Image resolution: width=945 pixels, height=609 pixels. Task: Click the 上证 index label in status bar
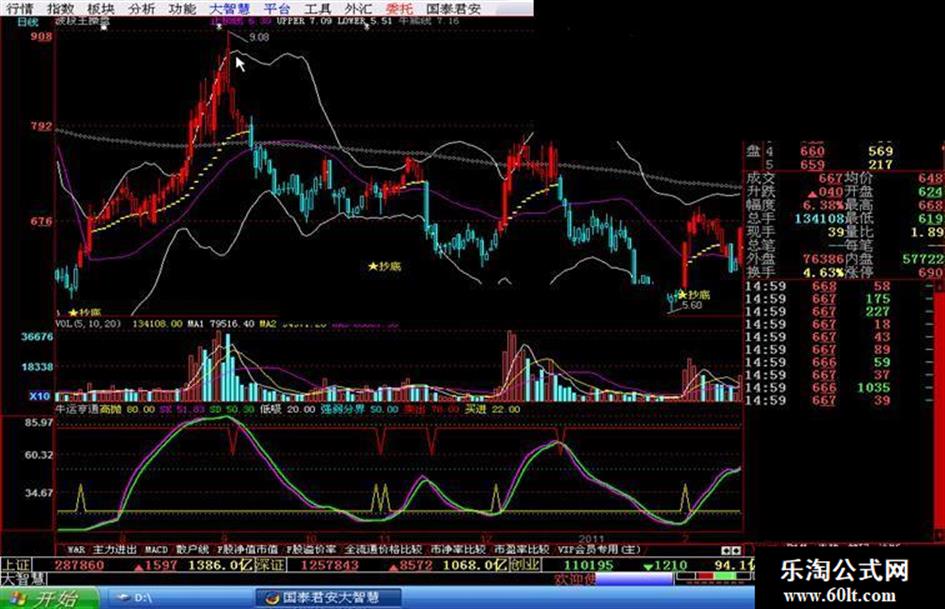point(16,565)
